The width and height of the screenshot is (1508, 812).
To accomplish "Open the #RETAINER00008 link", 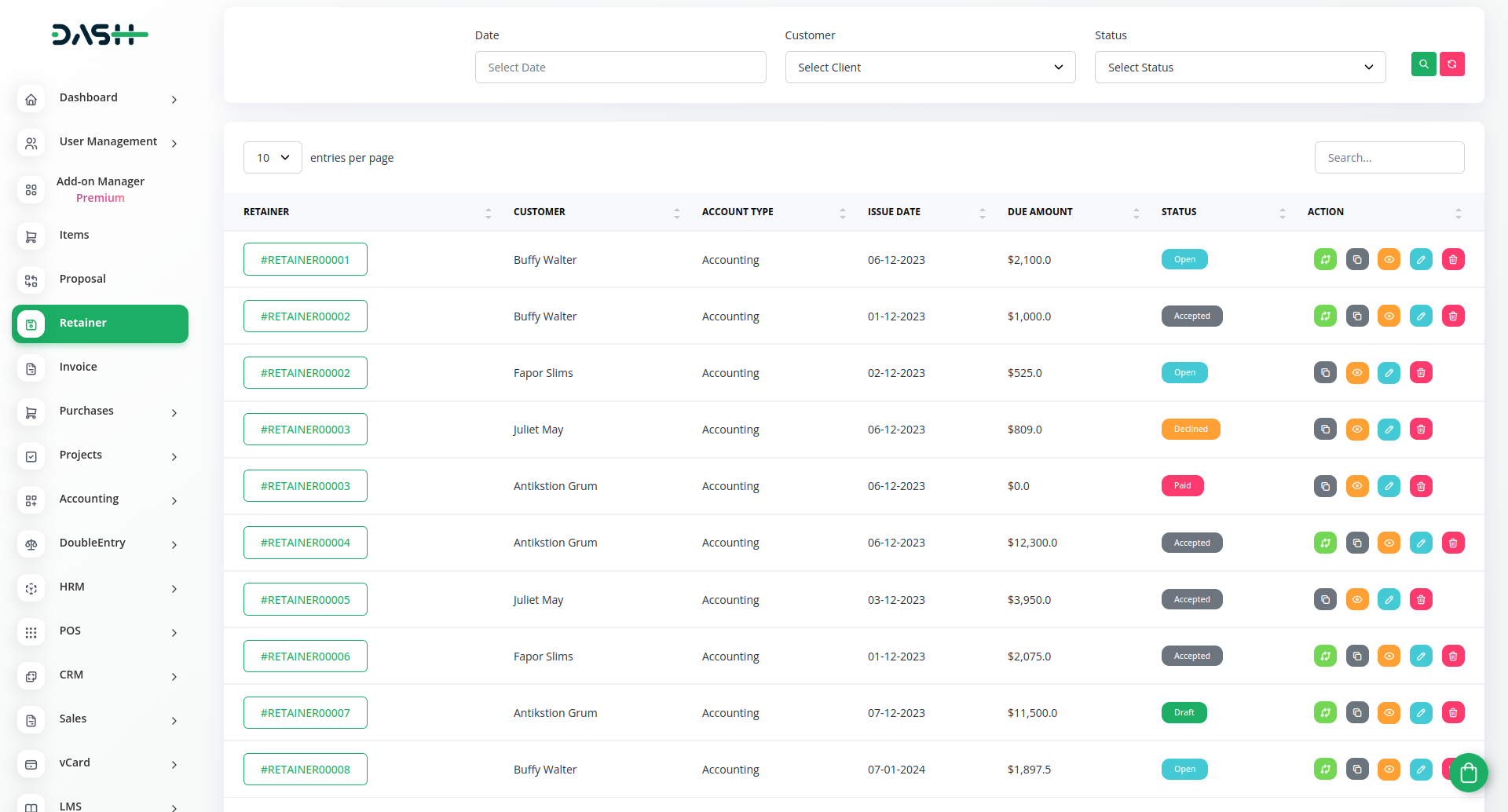I will point(305,770).
